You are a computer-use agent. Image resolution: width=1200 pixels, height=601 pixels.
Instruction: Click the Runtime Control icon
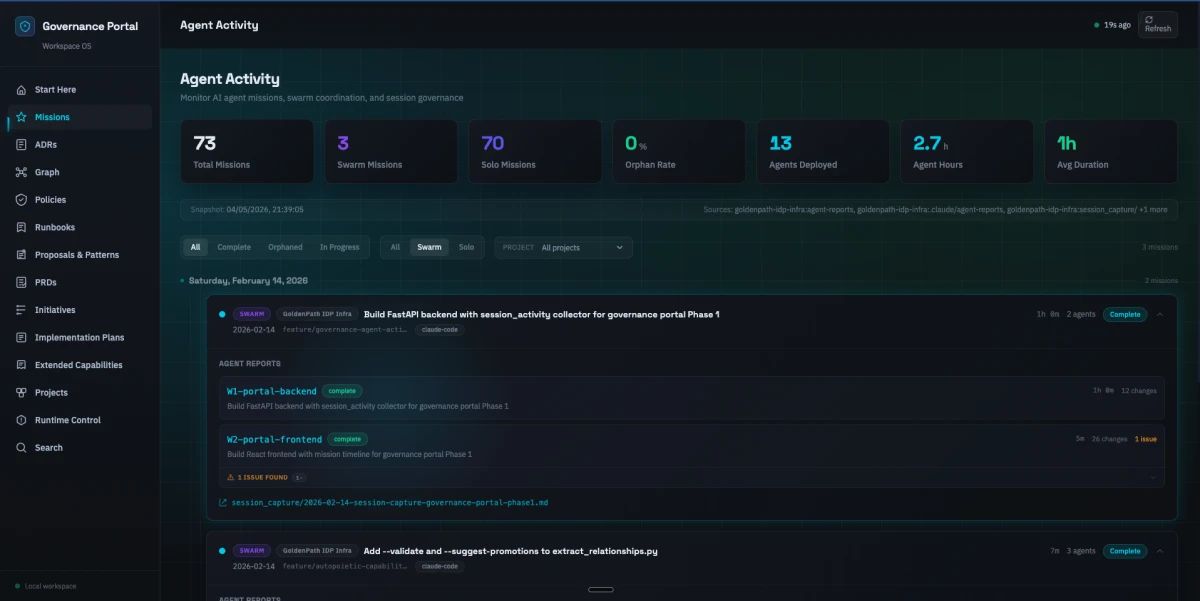(x=21, y=420)
